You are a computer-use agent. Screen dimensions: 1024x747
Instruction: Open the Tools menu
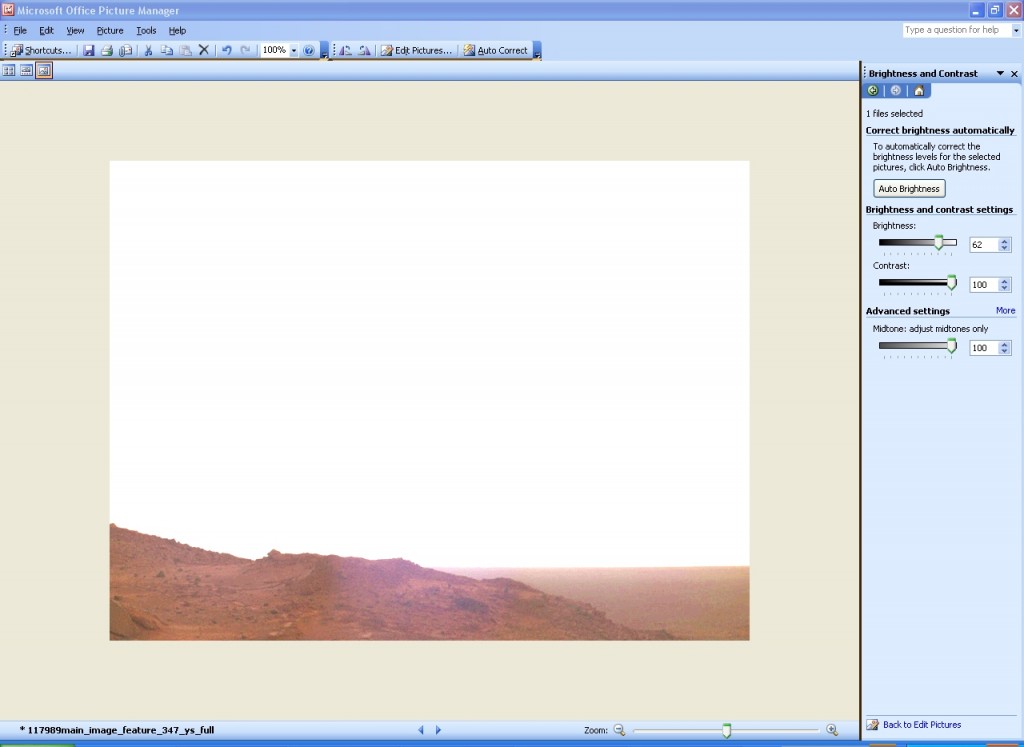(146, 31)
